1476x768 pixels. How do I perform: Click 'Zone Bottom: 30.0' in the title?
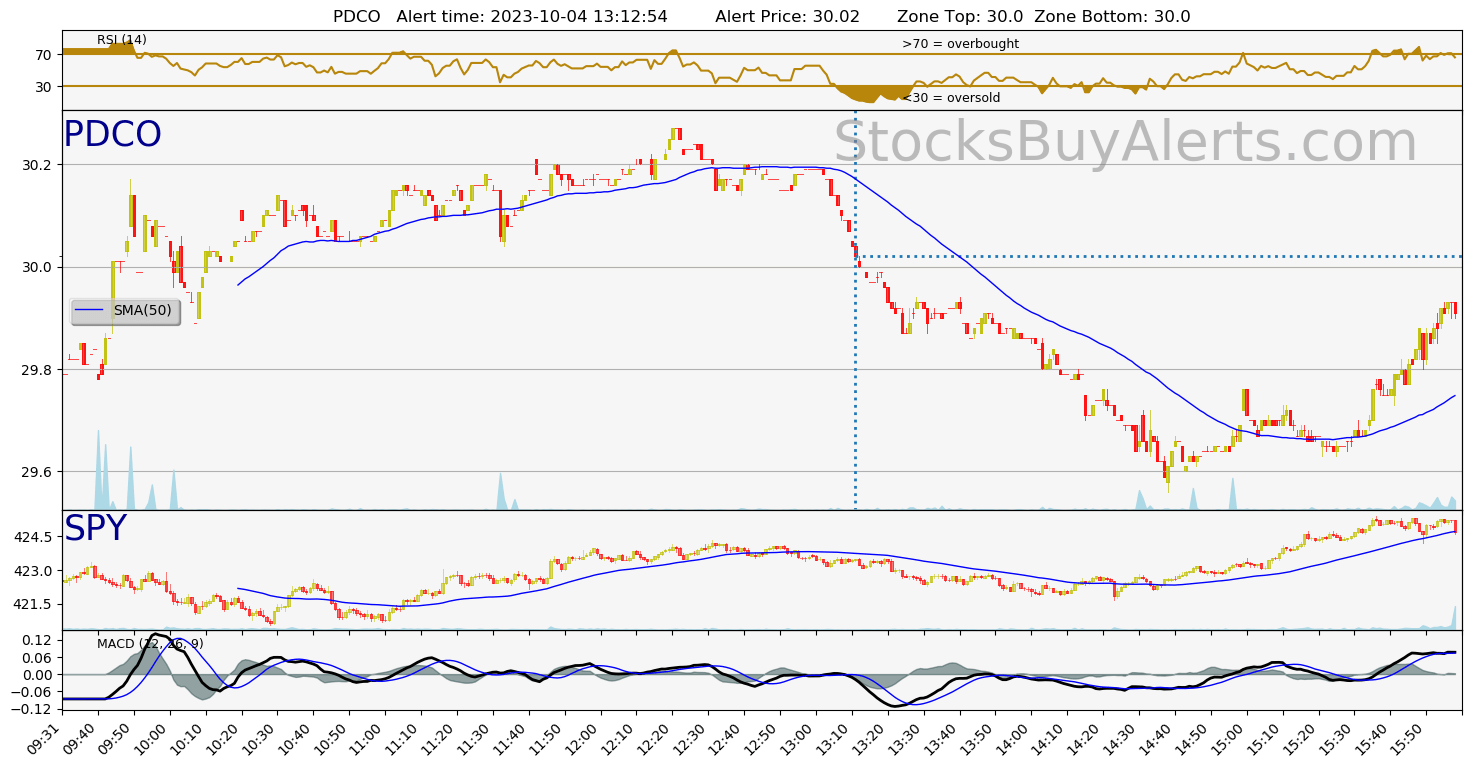1112,17
